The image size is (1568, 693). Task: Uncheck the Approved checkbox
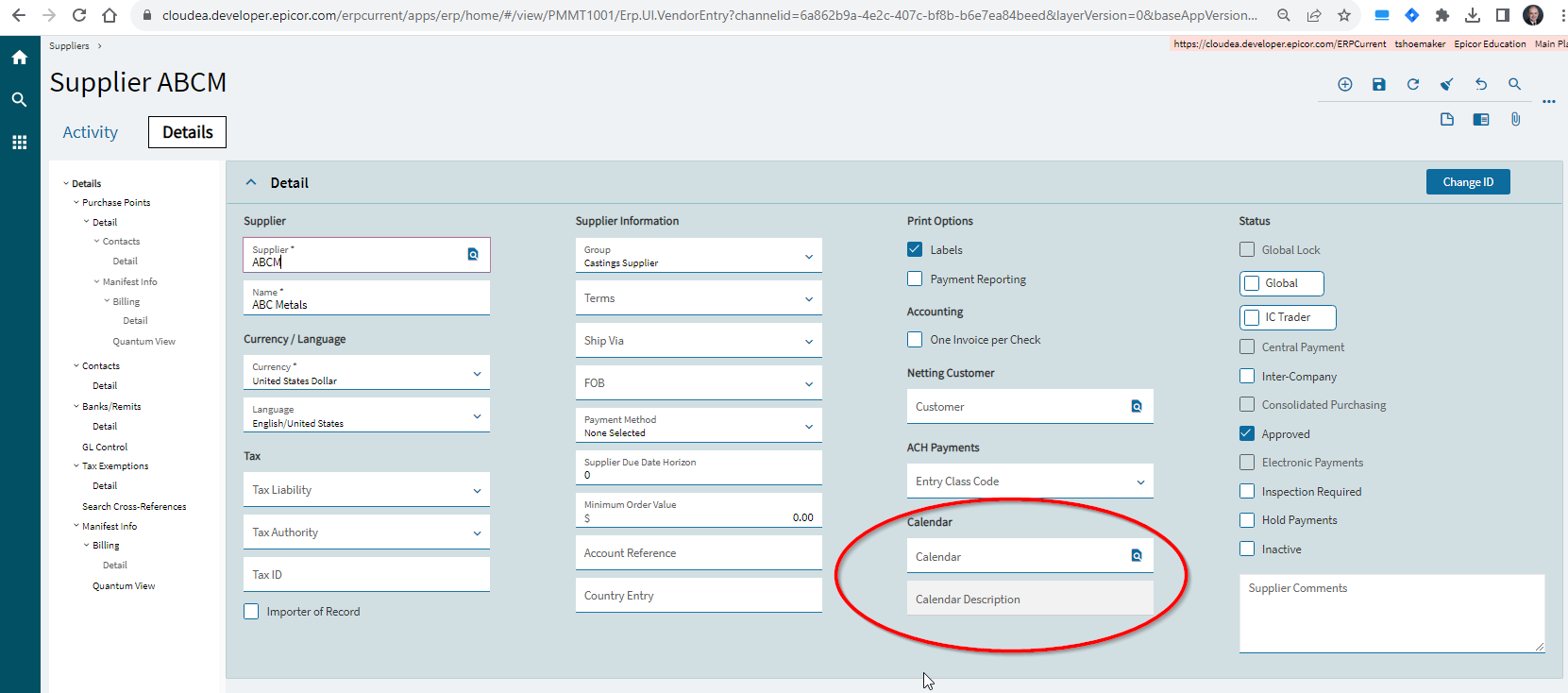[1247, 433]
